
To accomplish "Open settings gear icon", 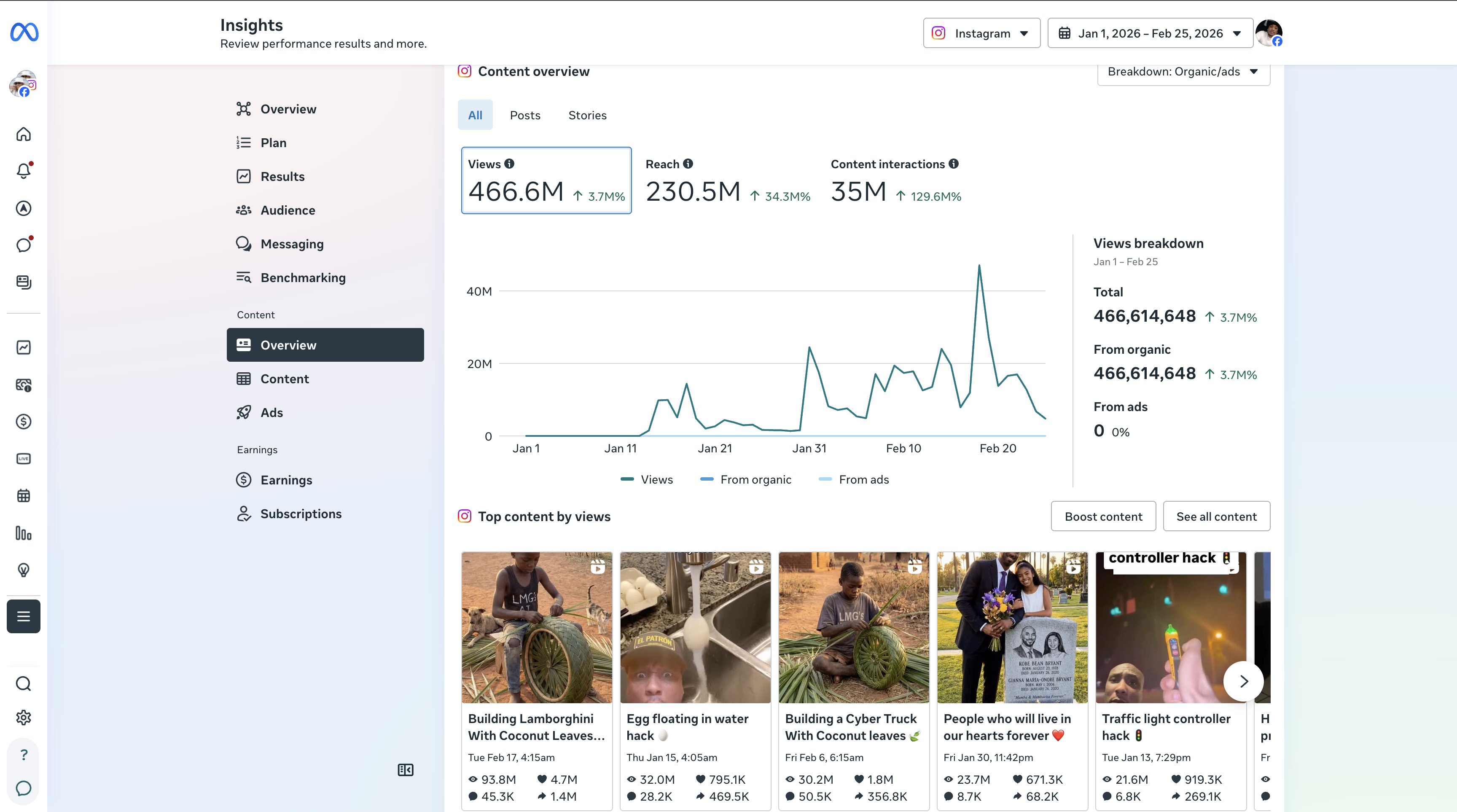I will tap(24, 718).
